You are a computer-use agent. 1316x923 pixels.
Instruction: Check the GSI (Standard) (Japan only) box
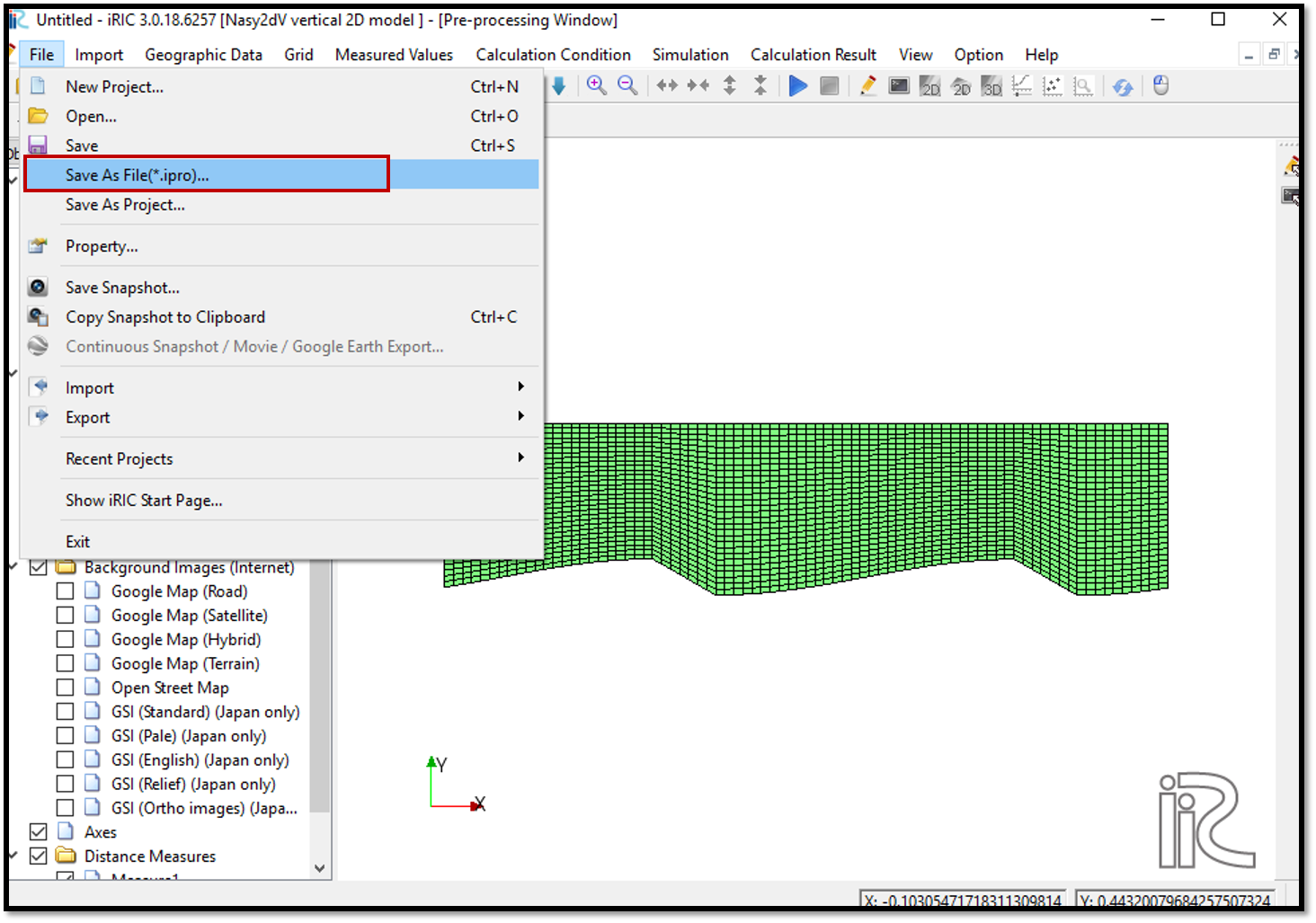(x=65, y=712)
